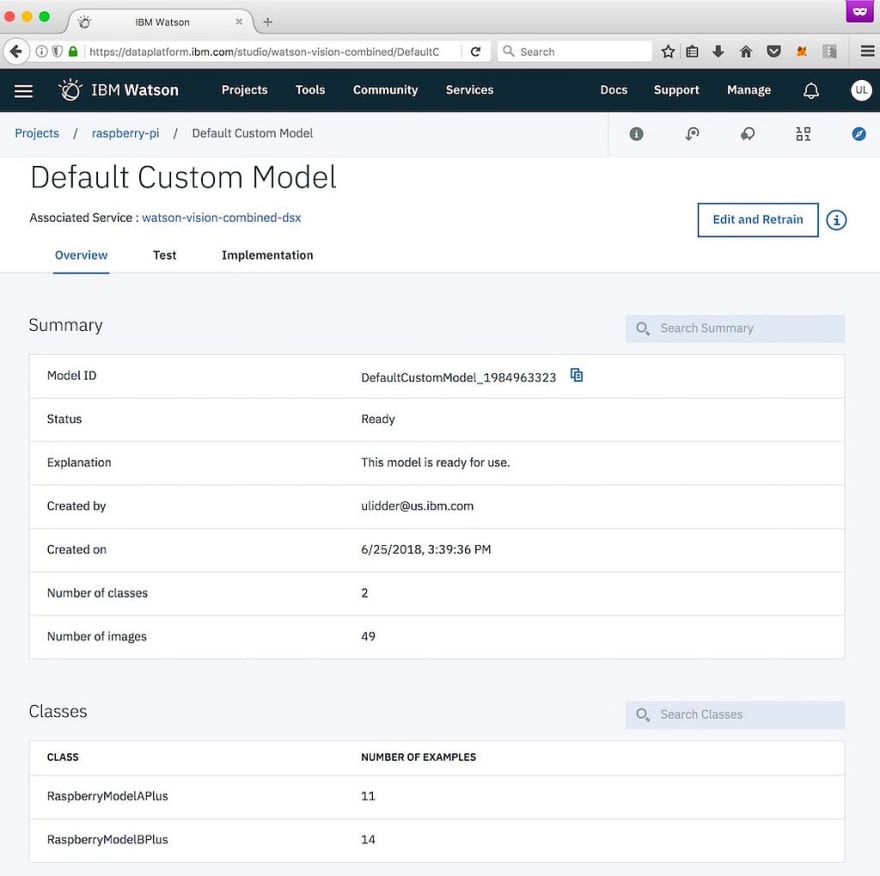
Task: Click the IBM Watson logo icon
Action: point(70,90)
